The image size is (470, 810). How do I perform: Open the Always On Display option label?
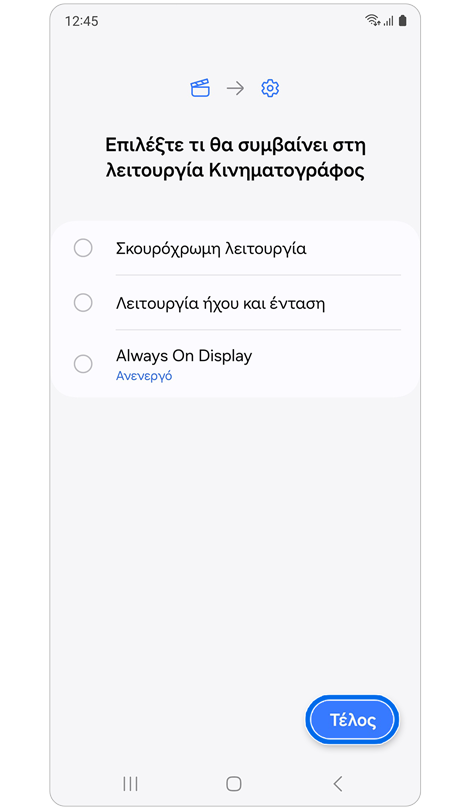[x=184, y=356]
